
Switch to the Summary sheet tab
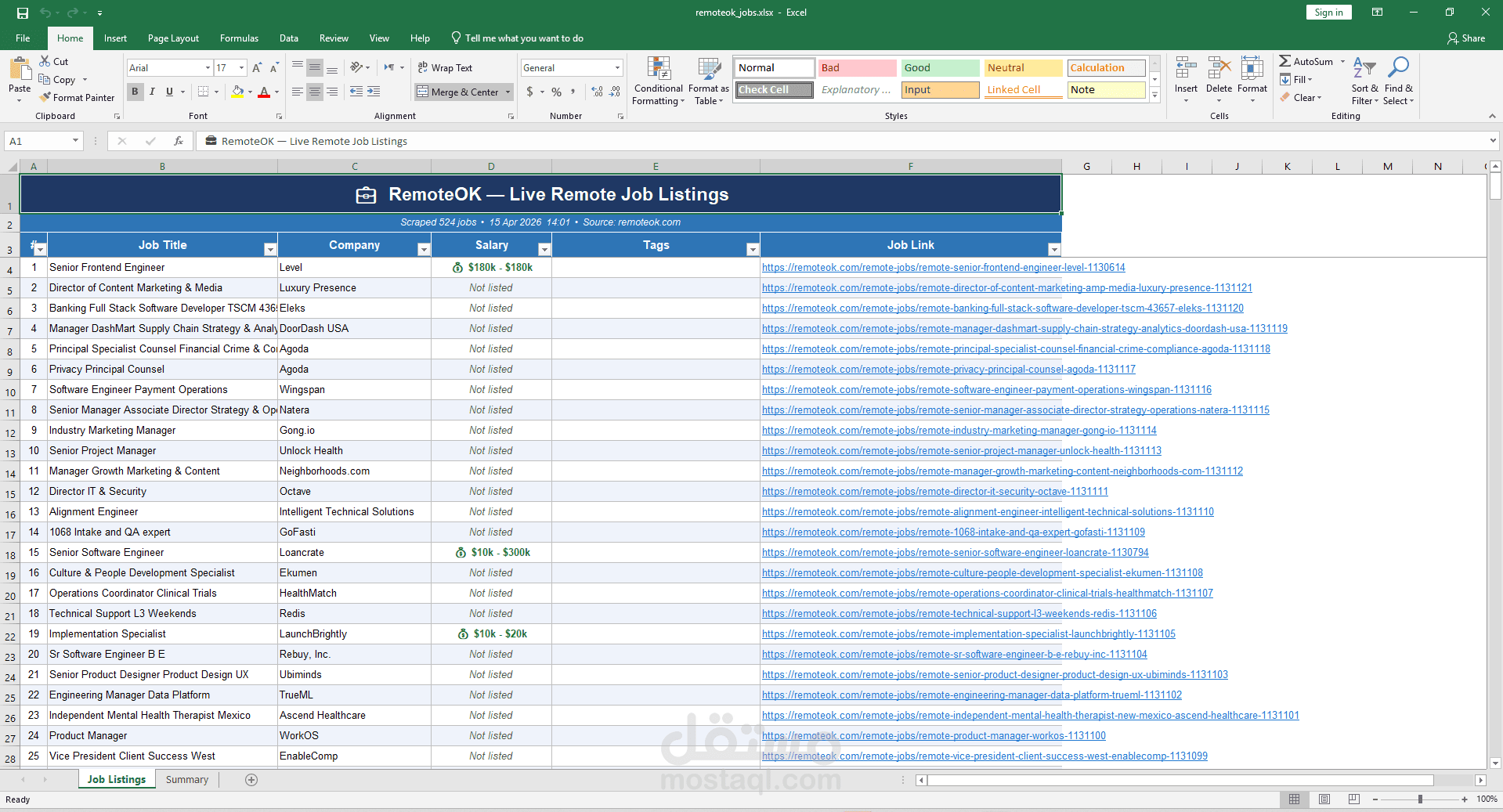tap(187, 780)
